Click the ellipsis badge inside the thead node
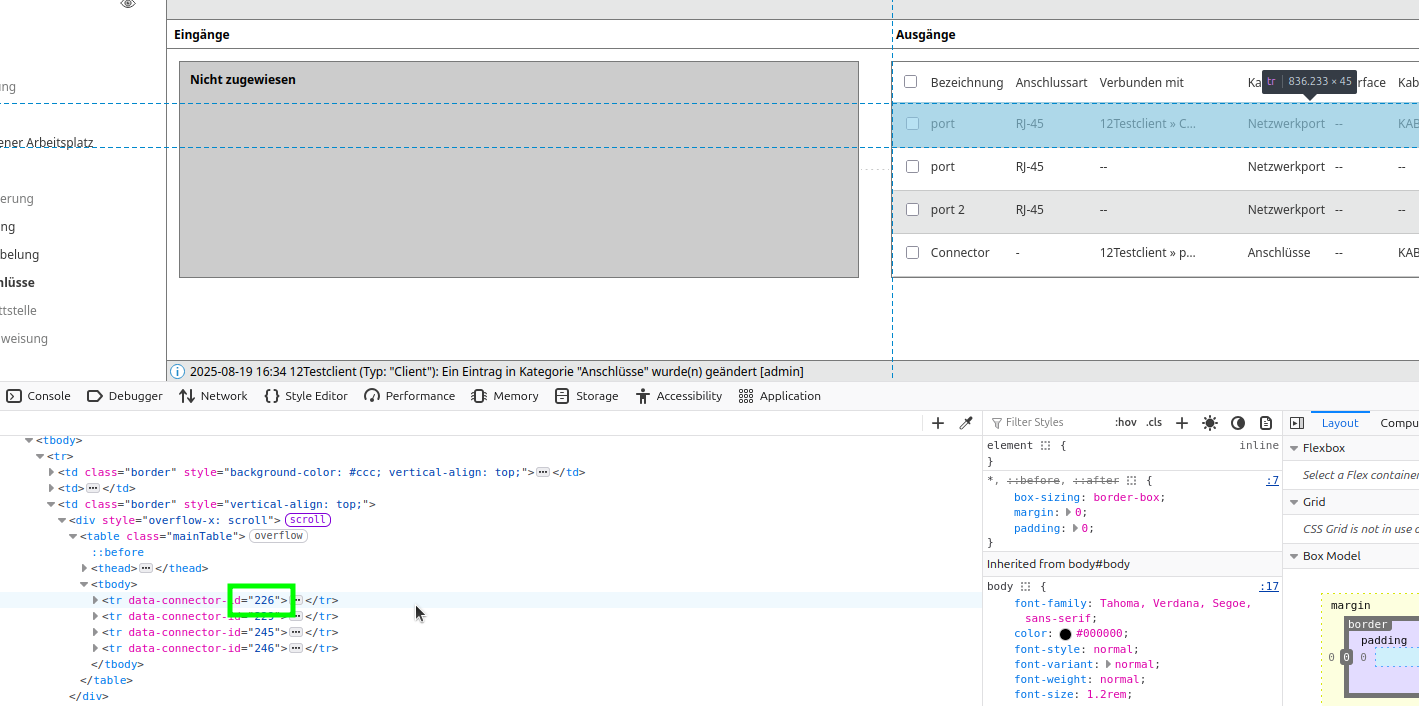The image size is (1419, 706). coord(146,568)
